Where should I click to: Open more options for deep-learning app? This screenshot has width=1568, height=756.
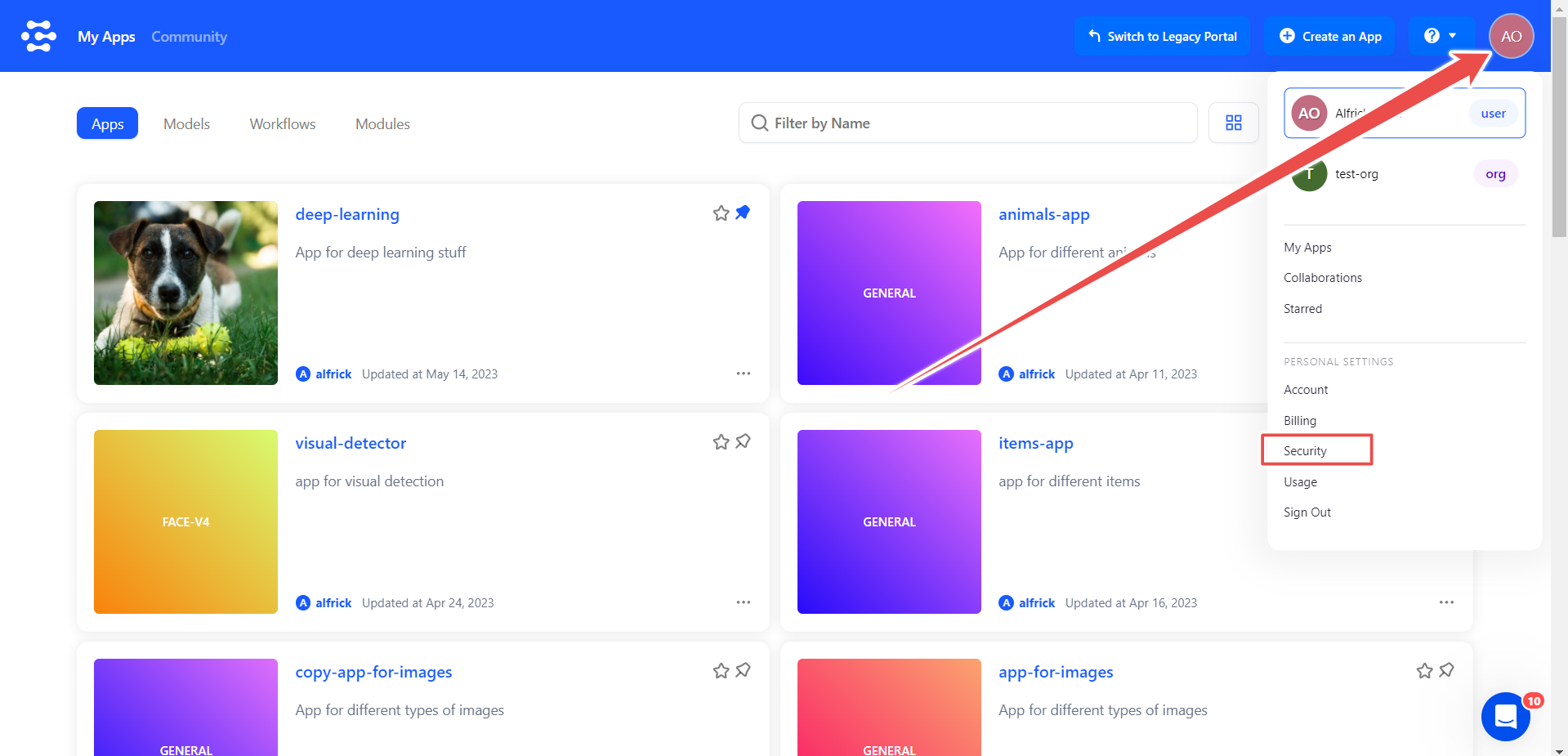point(743,374)
